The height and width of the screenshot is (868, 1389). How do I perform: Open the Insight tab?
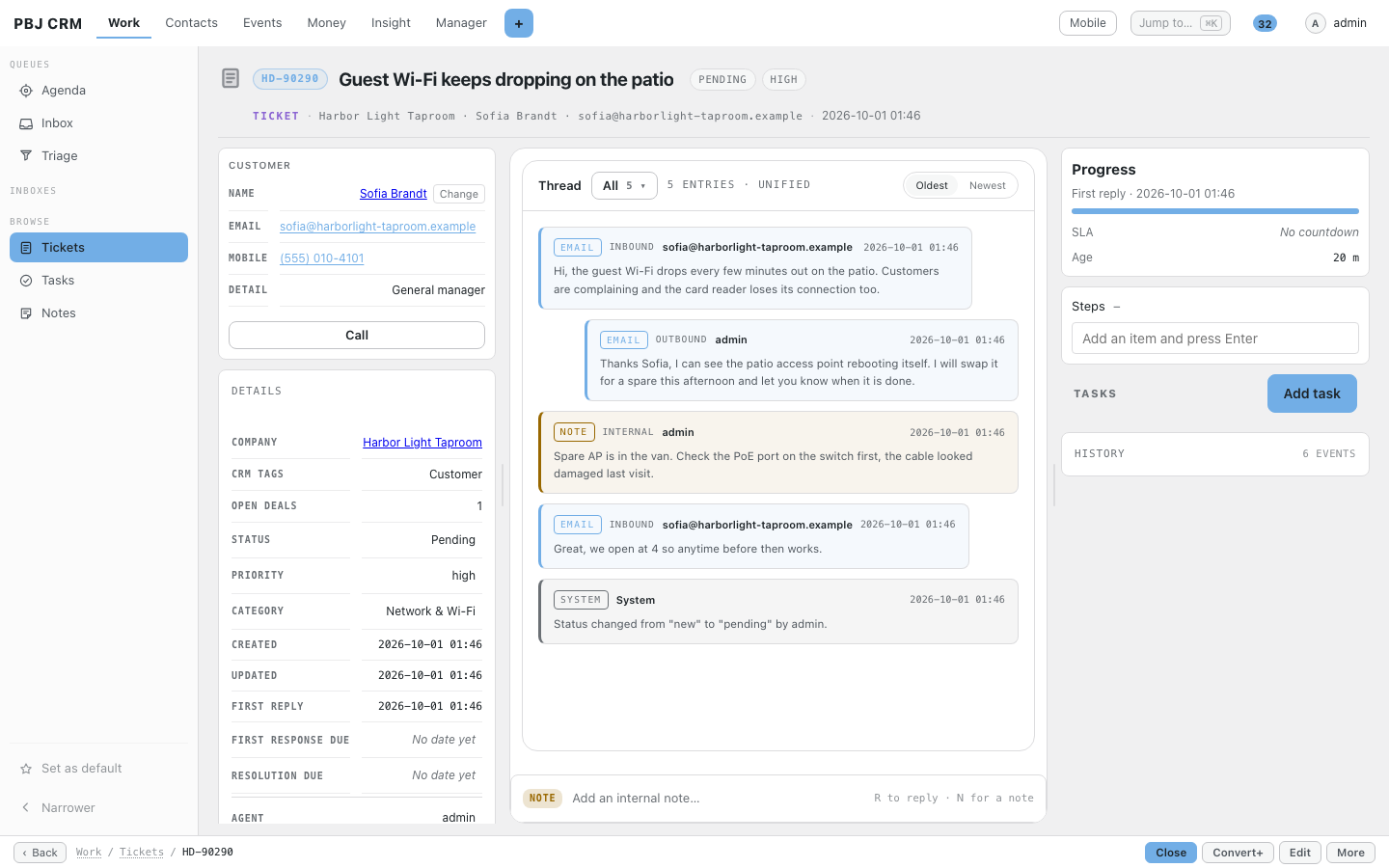coord(391,23)
